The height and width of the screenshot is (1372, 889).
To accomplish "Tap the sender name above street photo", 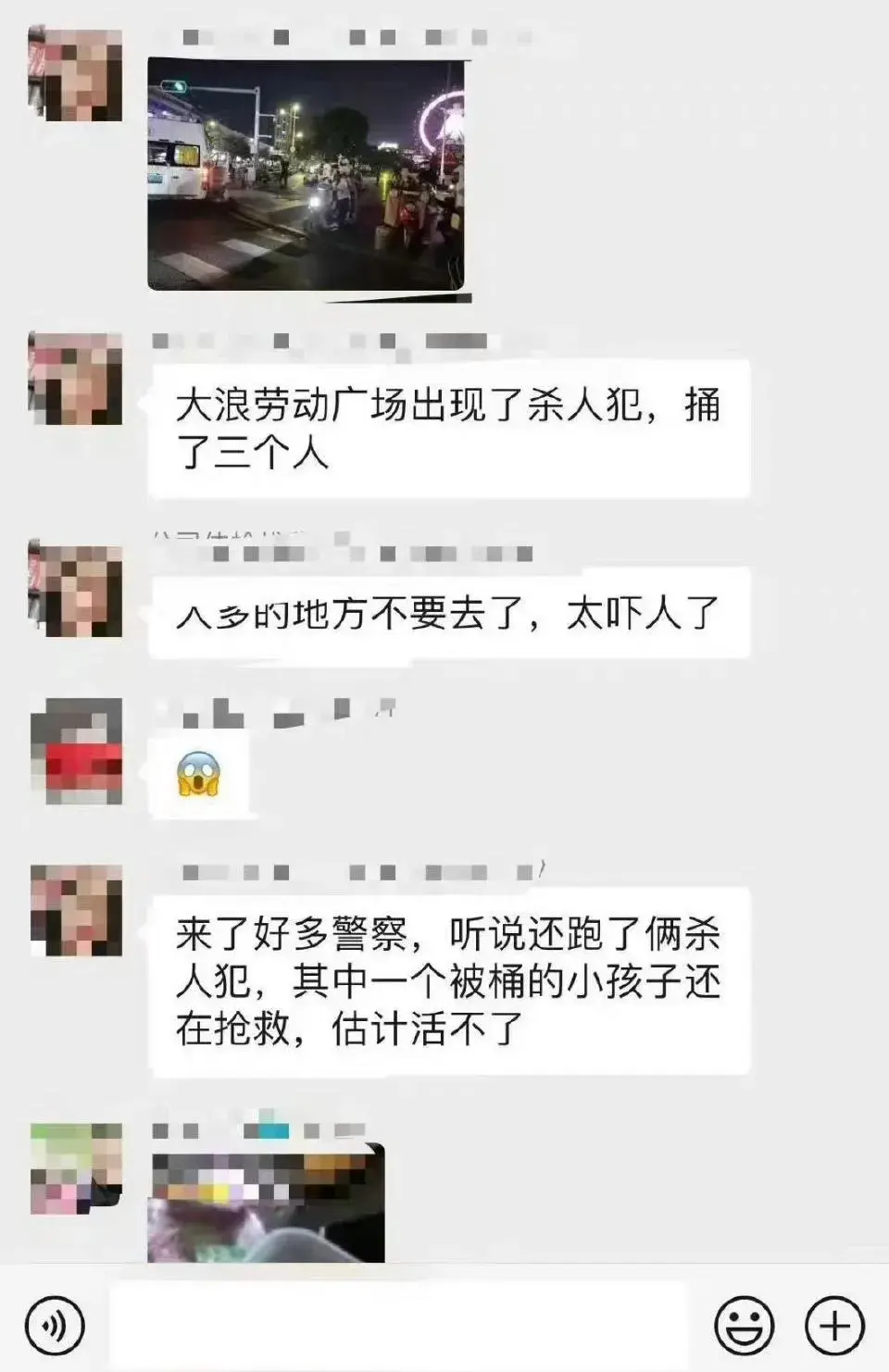I will [x=343, y=37].
